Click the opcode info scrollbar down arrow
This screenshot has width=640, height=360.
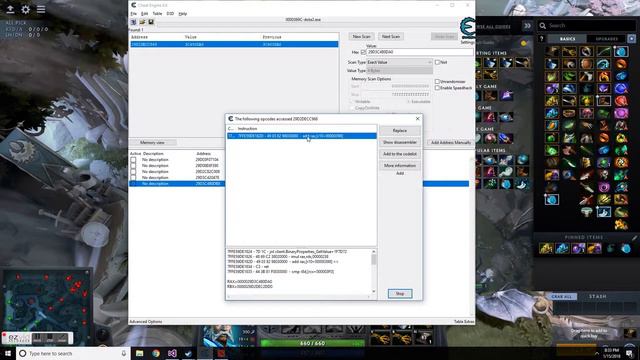tap(373, 291)
